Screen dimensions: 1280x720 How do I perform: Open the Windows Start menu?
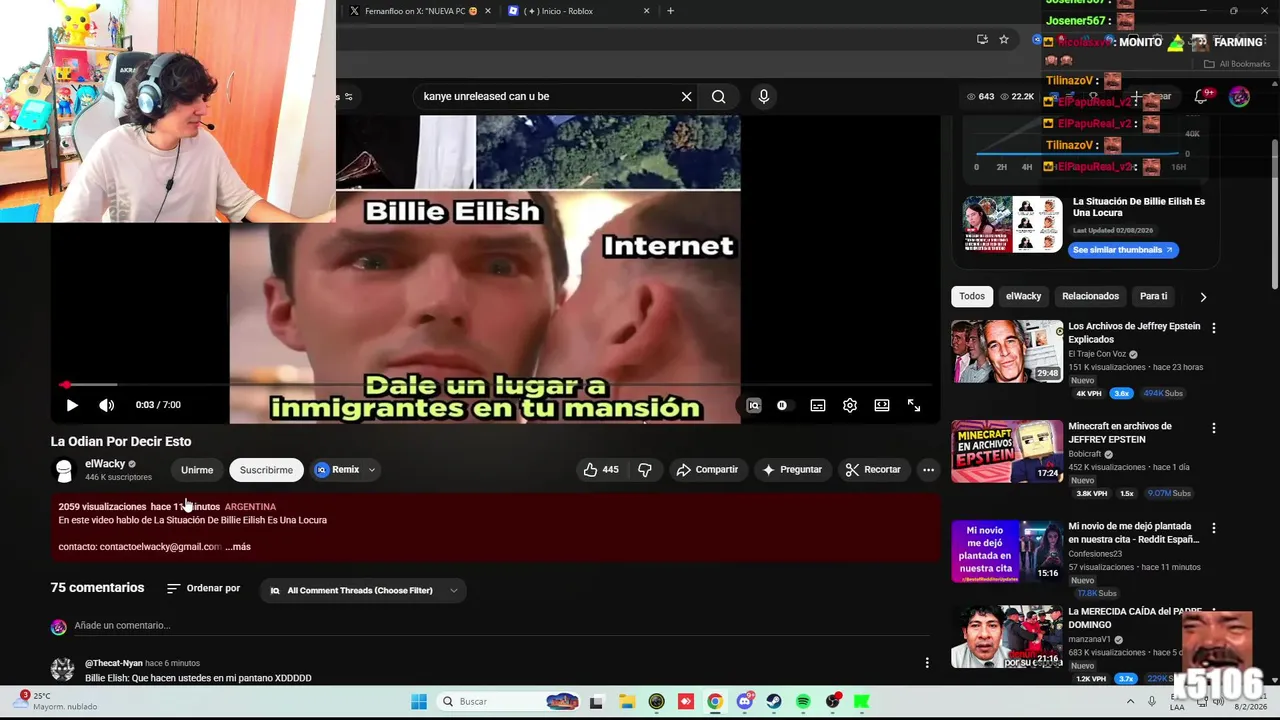point(419,701)
